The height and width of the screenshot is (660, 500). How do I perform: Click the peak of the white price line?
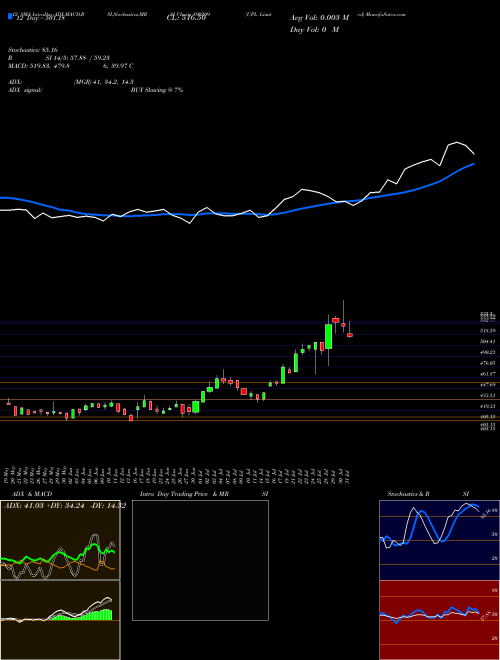tap(457, 142)
